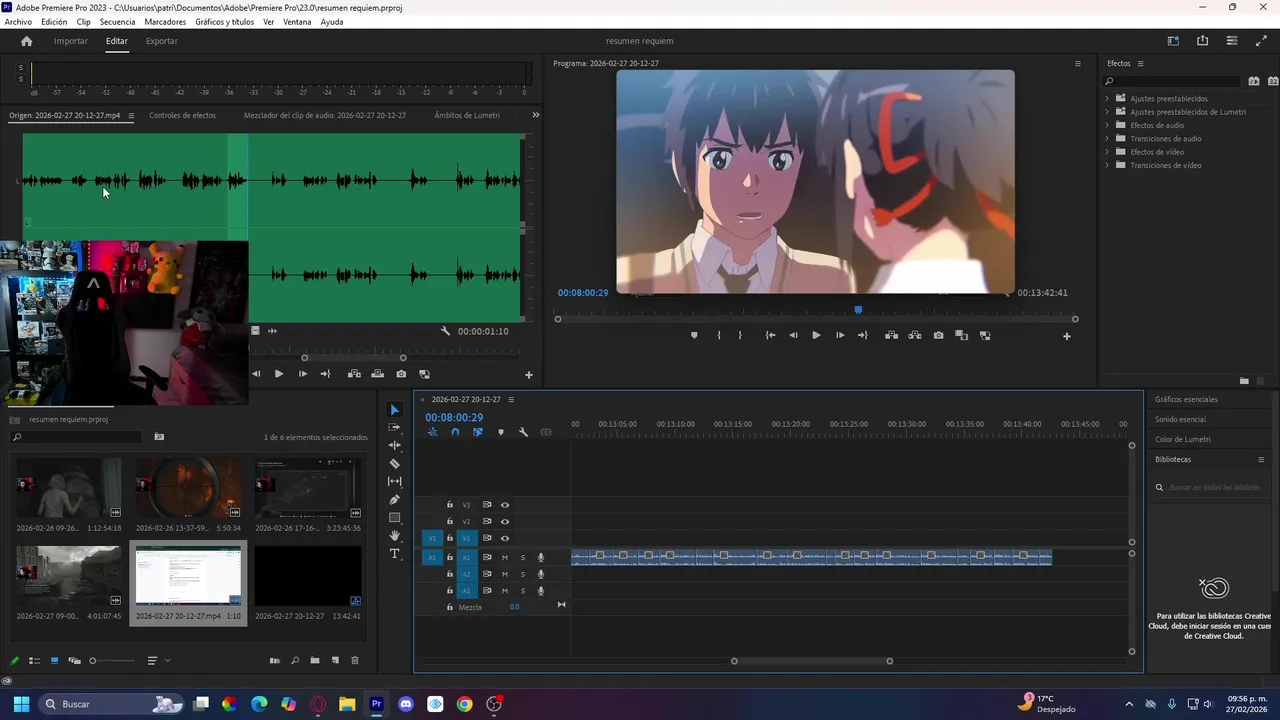Delete selected item with project panel trash
The image size is (1280, 720).
point(354,660)
